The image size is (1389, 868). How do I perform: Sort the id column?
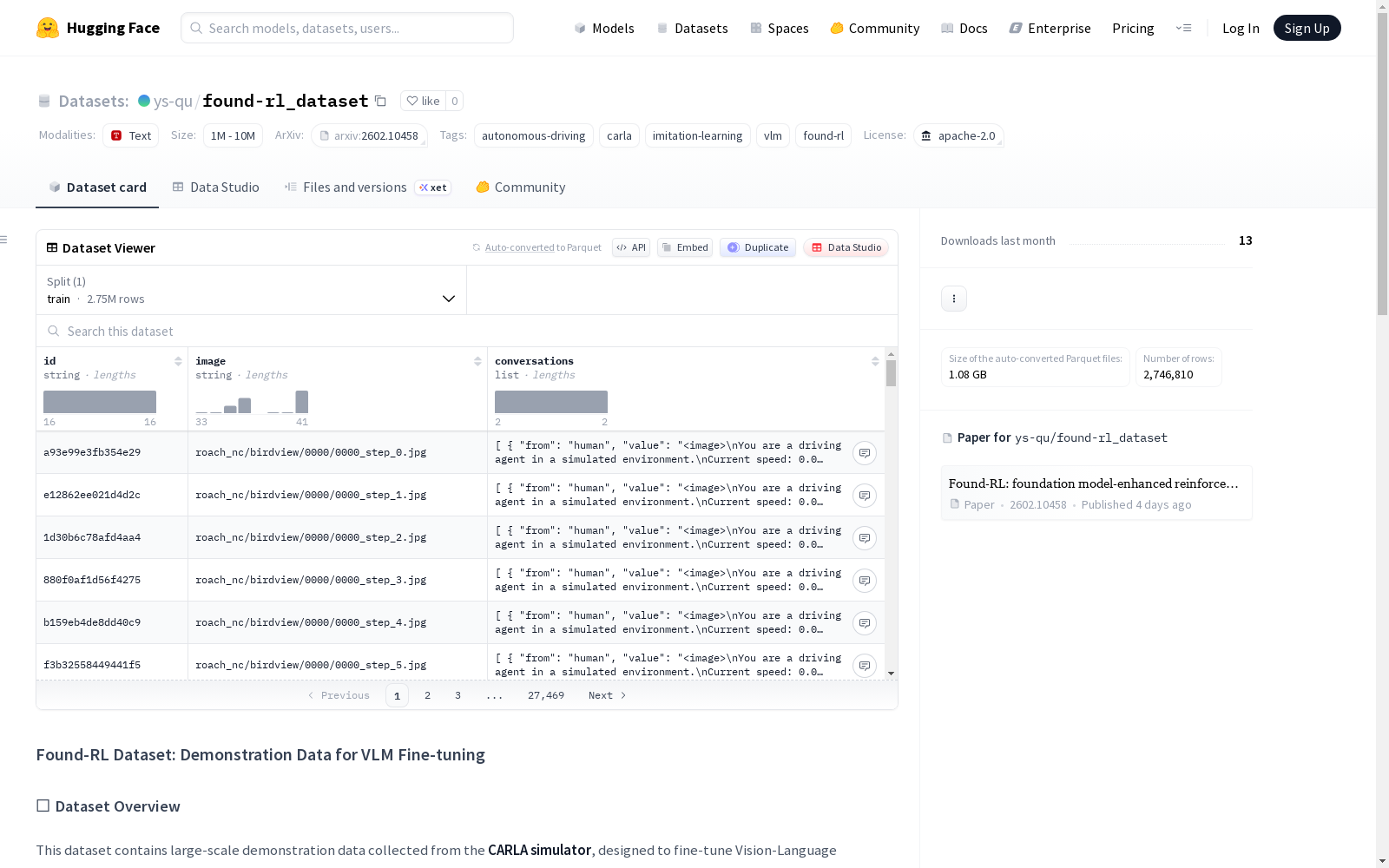point(178,361)
